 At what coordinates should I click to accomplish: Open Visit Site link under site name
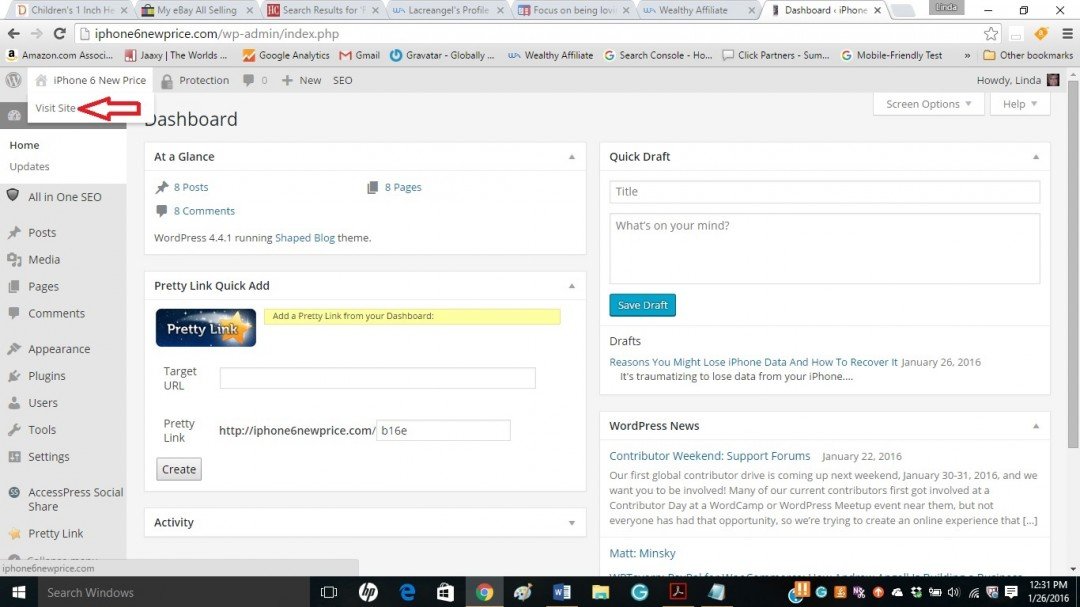pyautogui.click(x=55, y=108)
